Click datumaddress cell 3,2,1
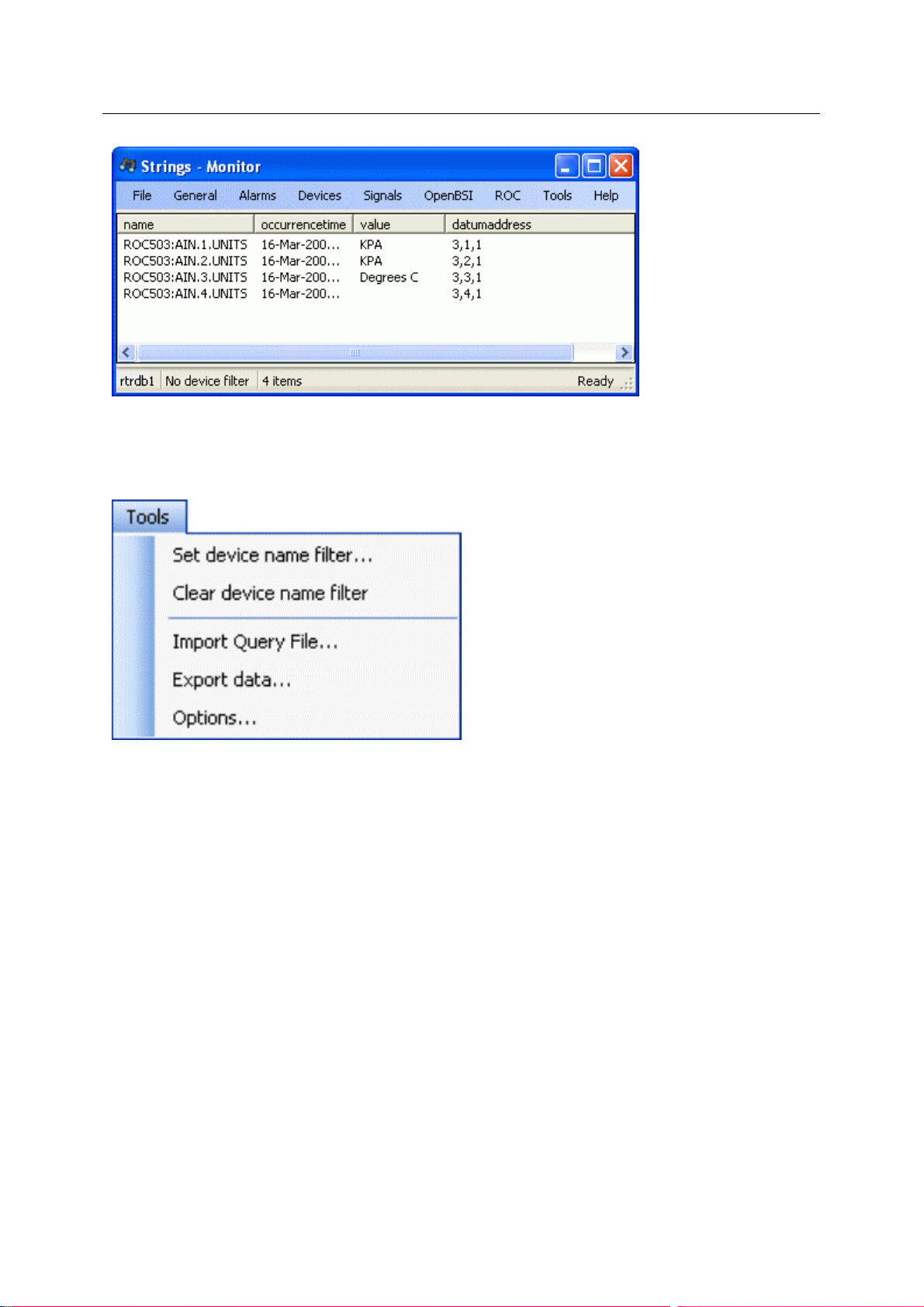This screenshot has width=924, height=1307. 467,261
